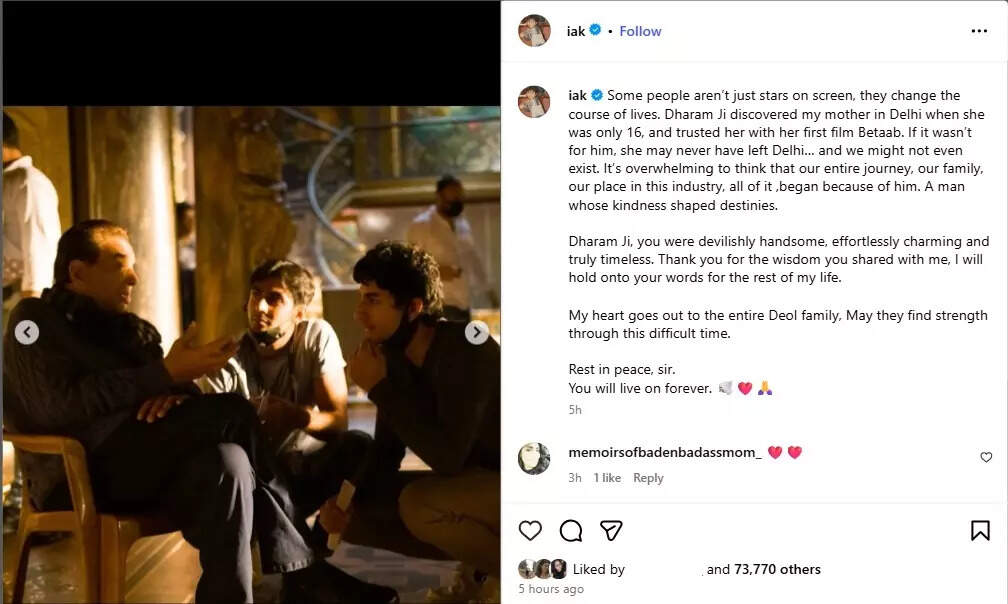Go to next photo in carousel
Image resolution: width=1008 pixels, height=604 pixels.
pyautogui.click(x=477, y=332)
